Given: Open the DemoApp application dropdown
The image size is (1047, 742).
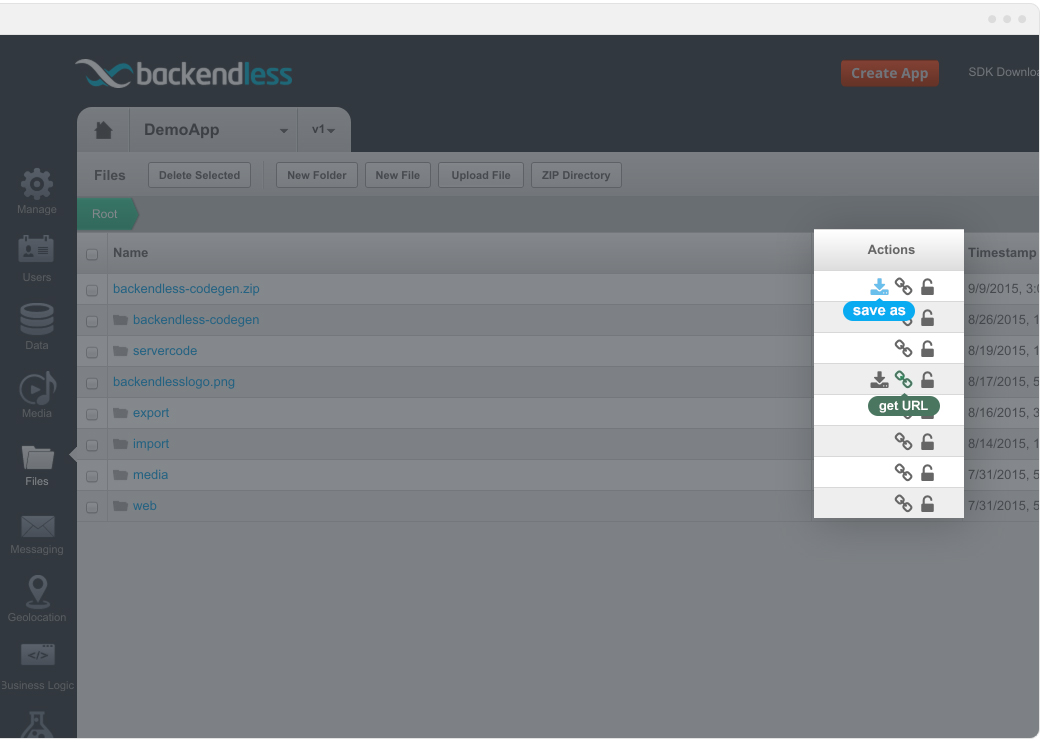Looking at the screenshot, I should (x=214, y=130).
